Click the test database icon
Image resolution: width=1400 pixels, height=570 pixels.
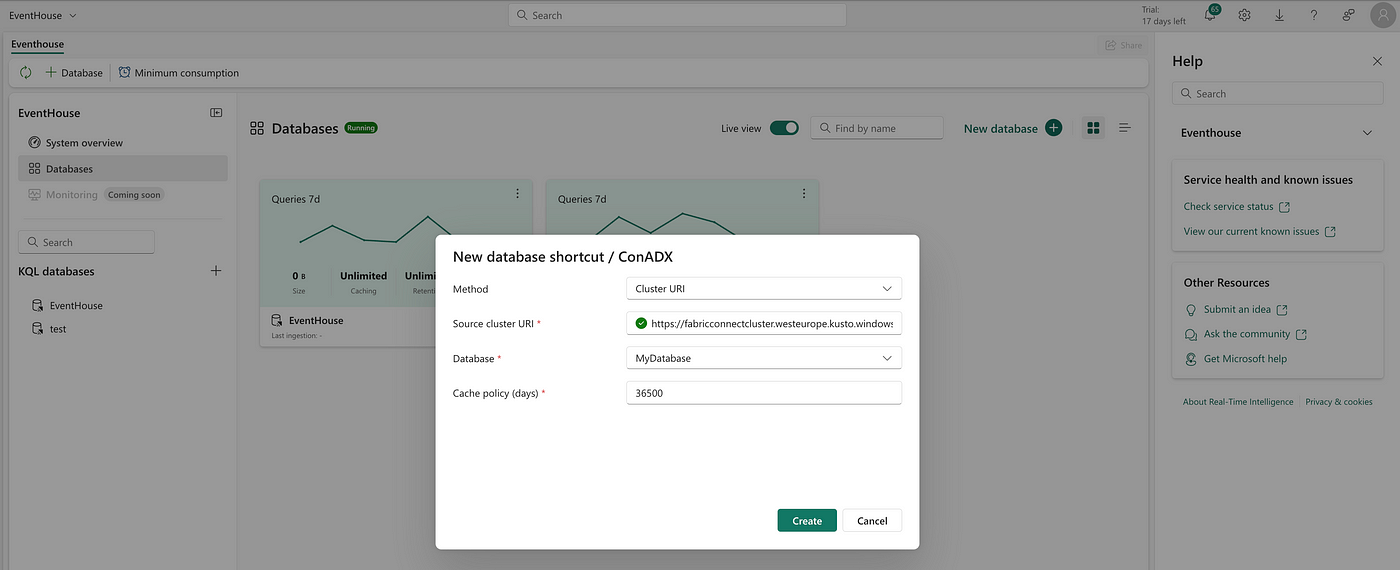point(37,329)
